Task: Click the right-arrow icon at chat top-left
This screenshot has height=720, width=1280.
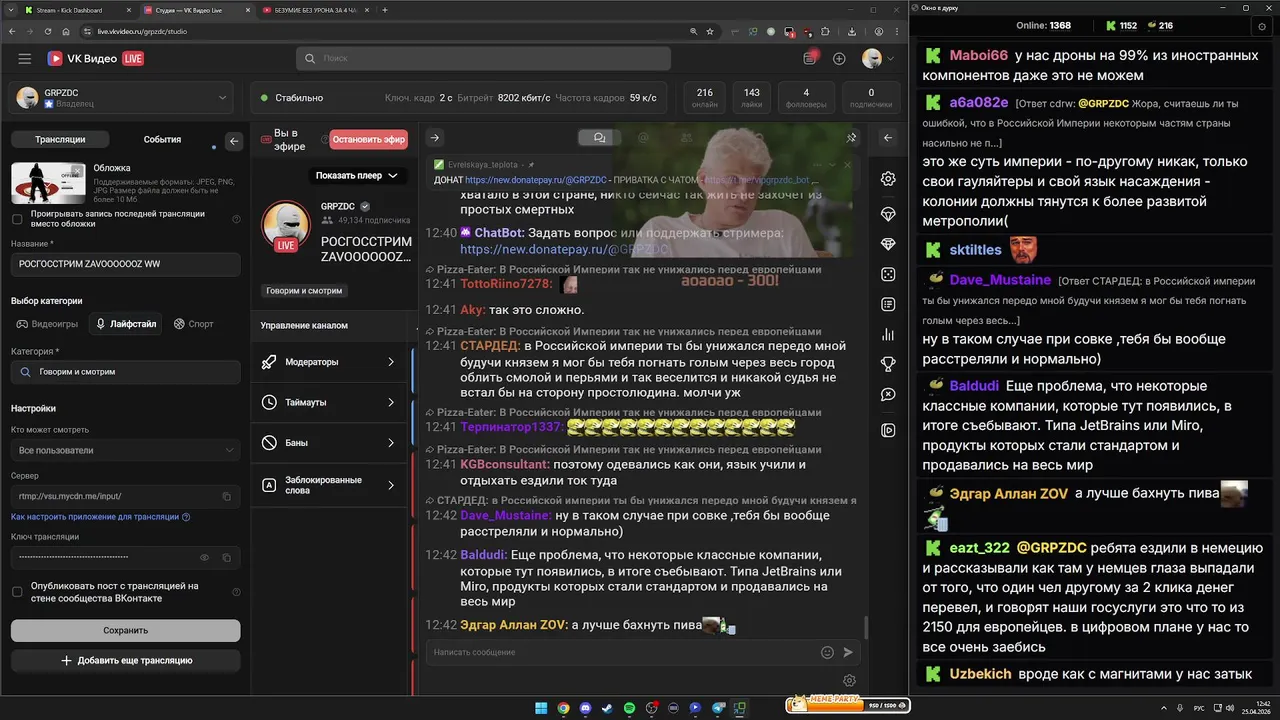Action: (x=434, y=138)
